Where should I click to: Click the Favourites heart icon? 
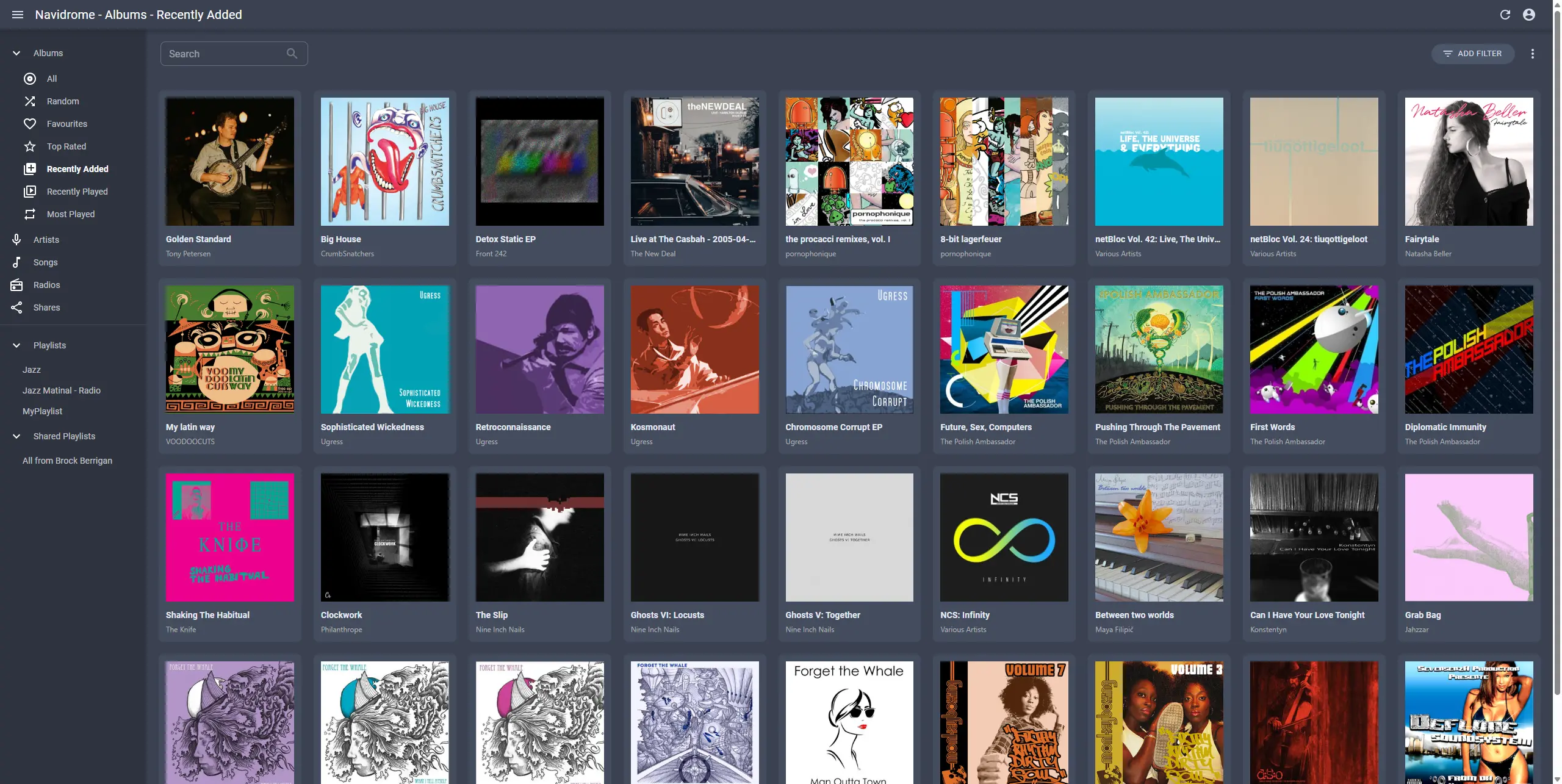click(x=30, y=124)
